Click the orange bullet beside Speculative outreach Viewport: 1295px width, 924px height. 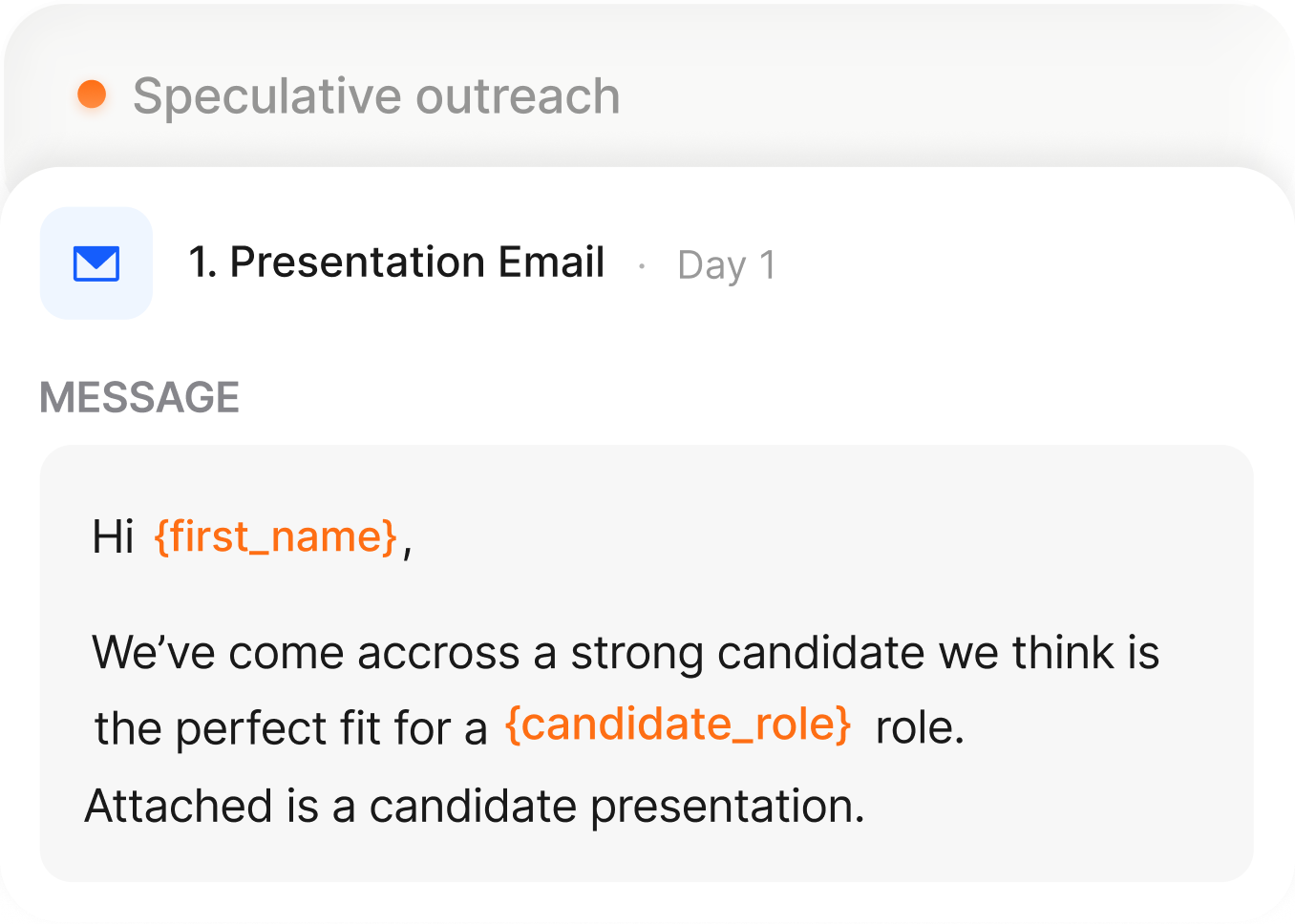pos(91,94)
